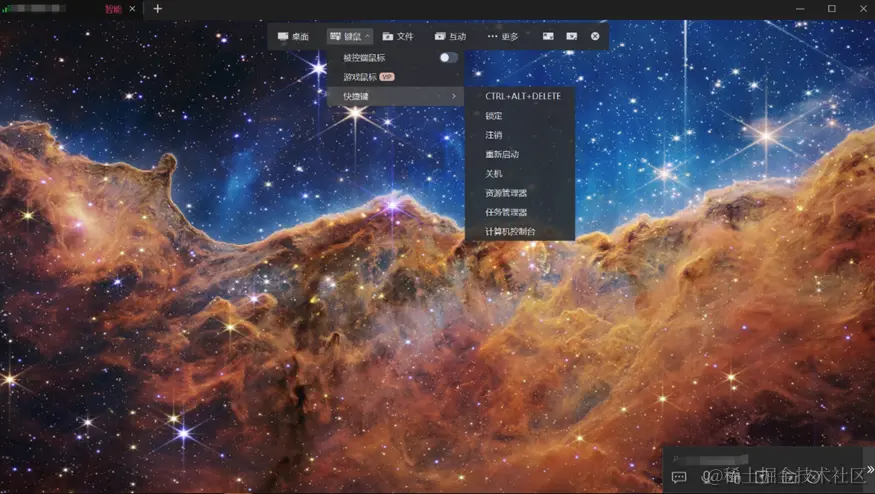Expand the 快捷键 submenu arrow
The image size is (875, 494).
coord(454,96)
